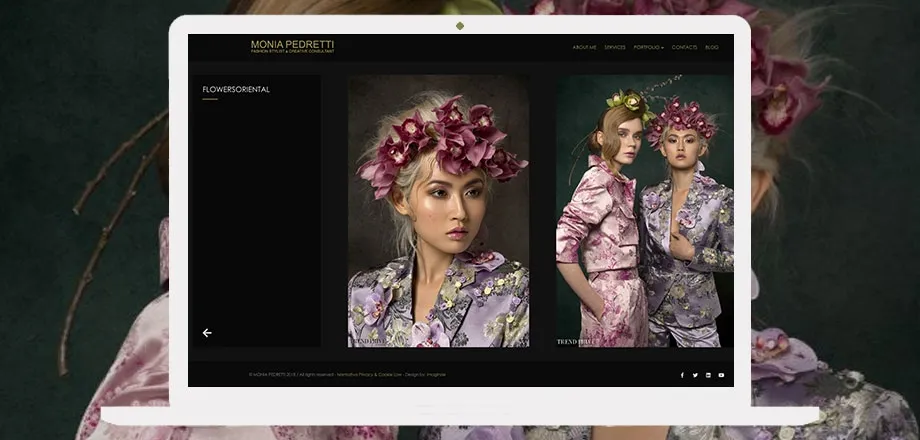Select the FLOWERSORIENTAL gallery title
920x440 pixels.
pyautogui.click(x=236, y=90)
